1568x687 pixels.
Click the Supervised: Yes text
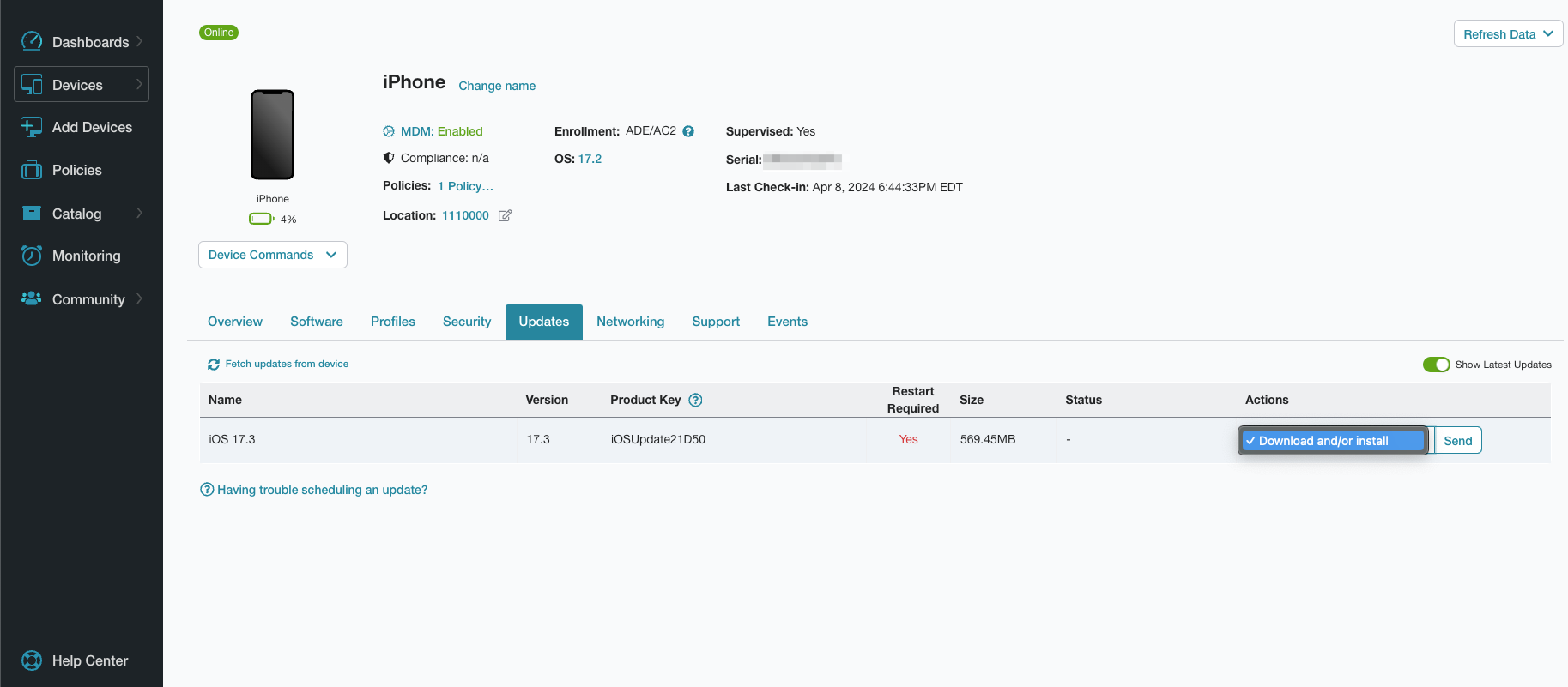(771, 131)
